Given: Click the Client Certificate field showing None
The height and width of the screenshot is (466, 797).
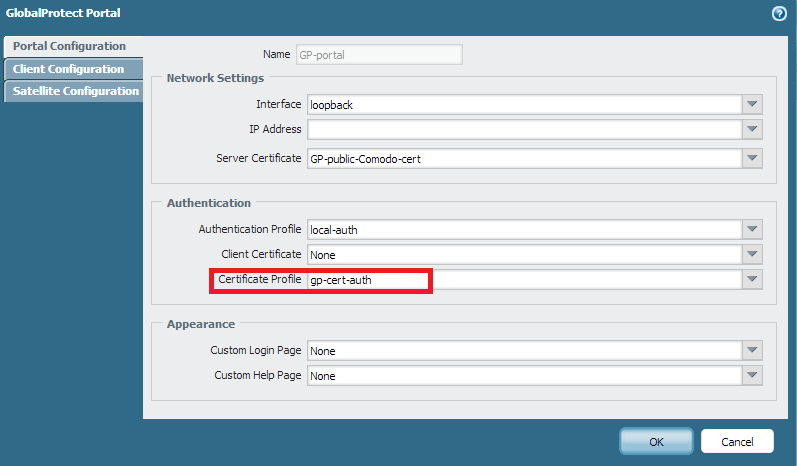Looking at the screenshot, I should (525, 254).
